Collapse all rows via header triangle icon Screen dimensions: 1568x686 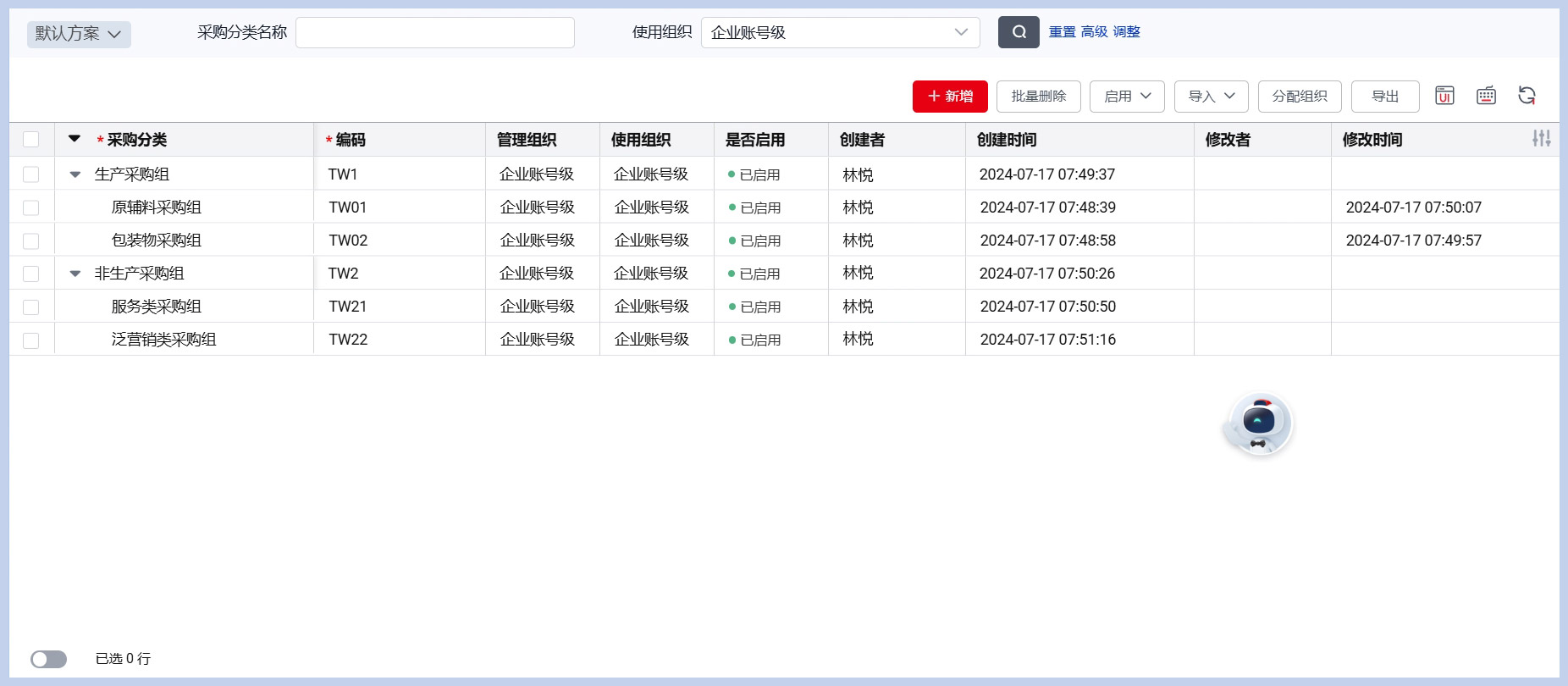(x=75, y=139)
